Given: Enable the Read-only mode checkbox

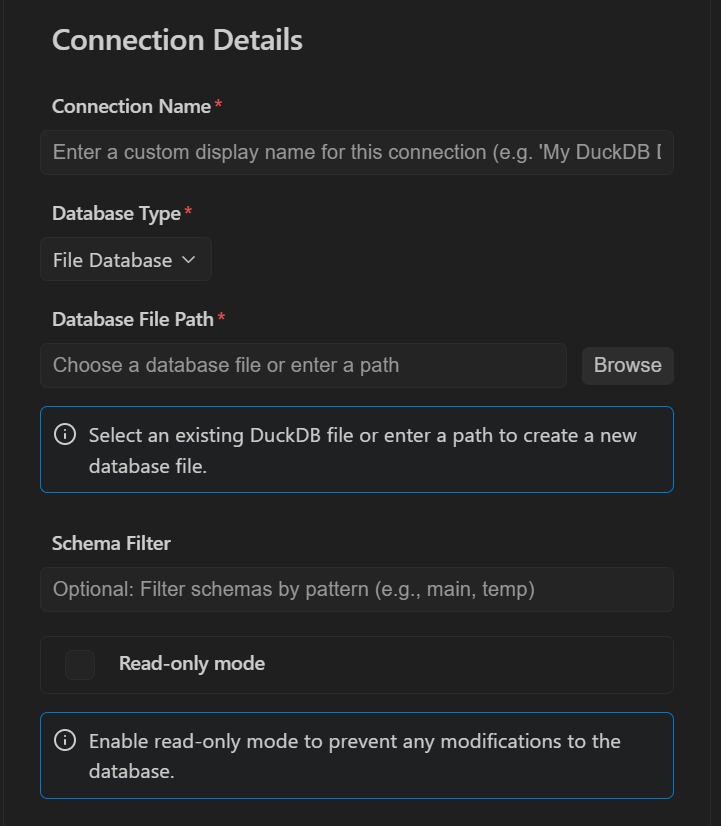Looking at the screenshot, I should (x=80, y=664).
